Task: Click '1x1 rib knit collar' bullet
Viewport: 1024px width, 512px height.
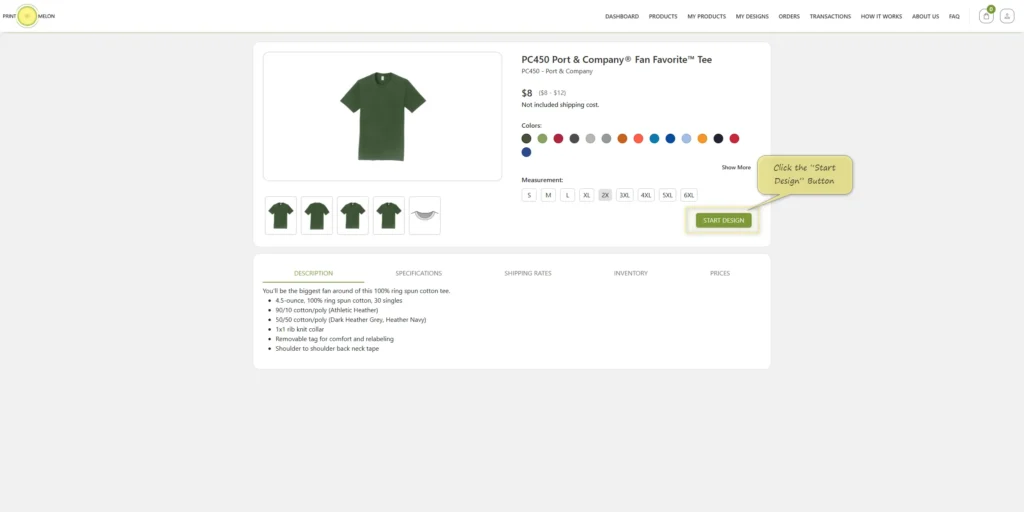Action: pyautogui.click(x=300, y=329)
